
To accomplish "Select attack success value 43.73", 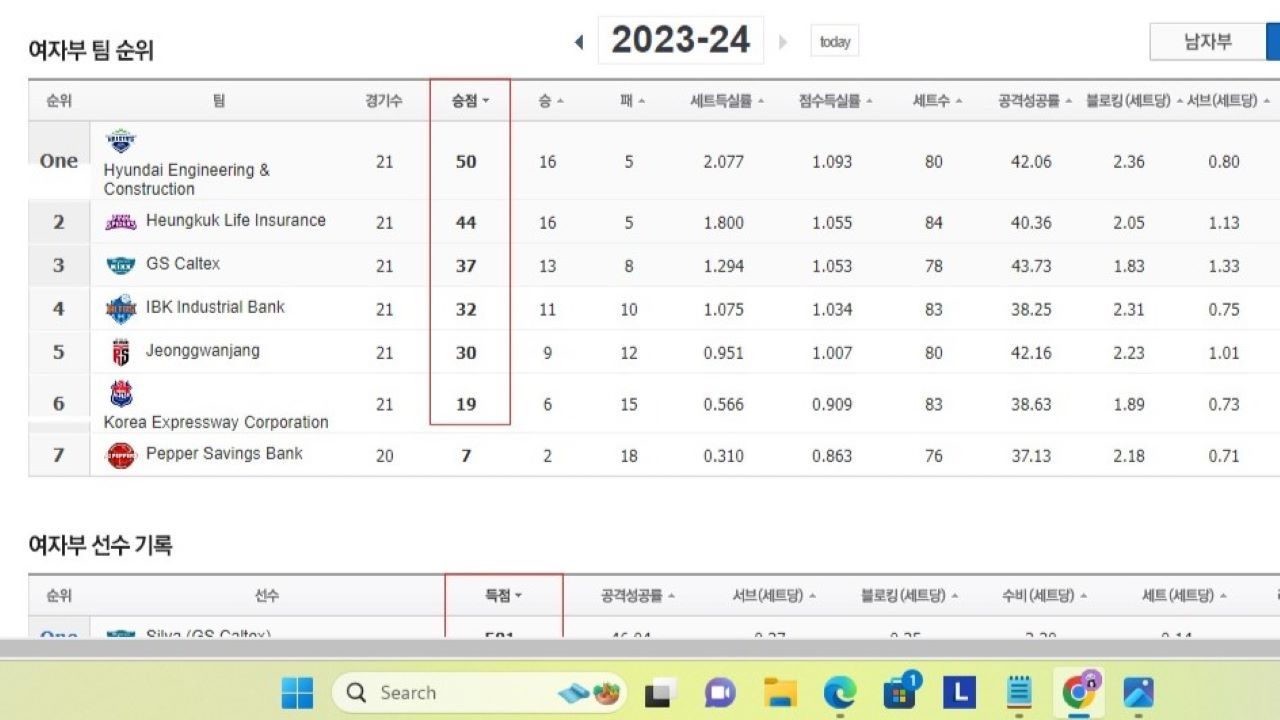I will (x=1031, y=266).
